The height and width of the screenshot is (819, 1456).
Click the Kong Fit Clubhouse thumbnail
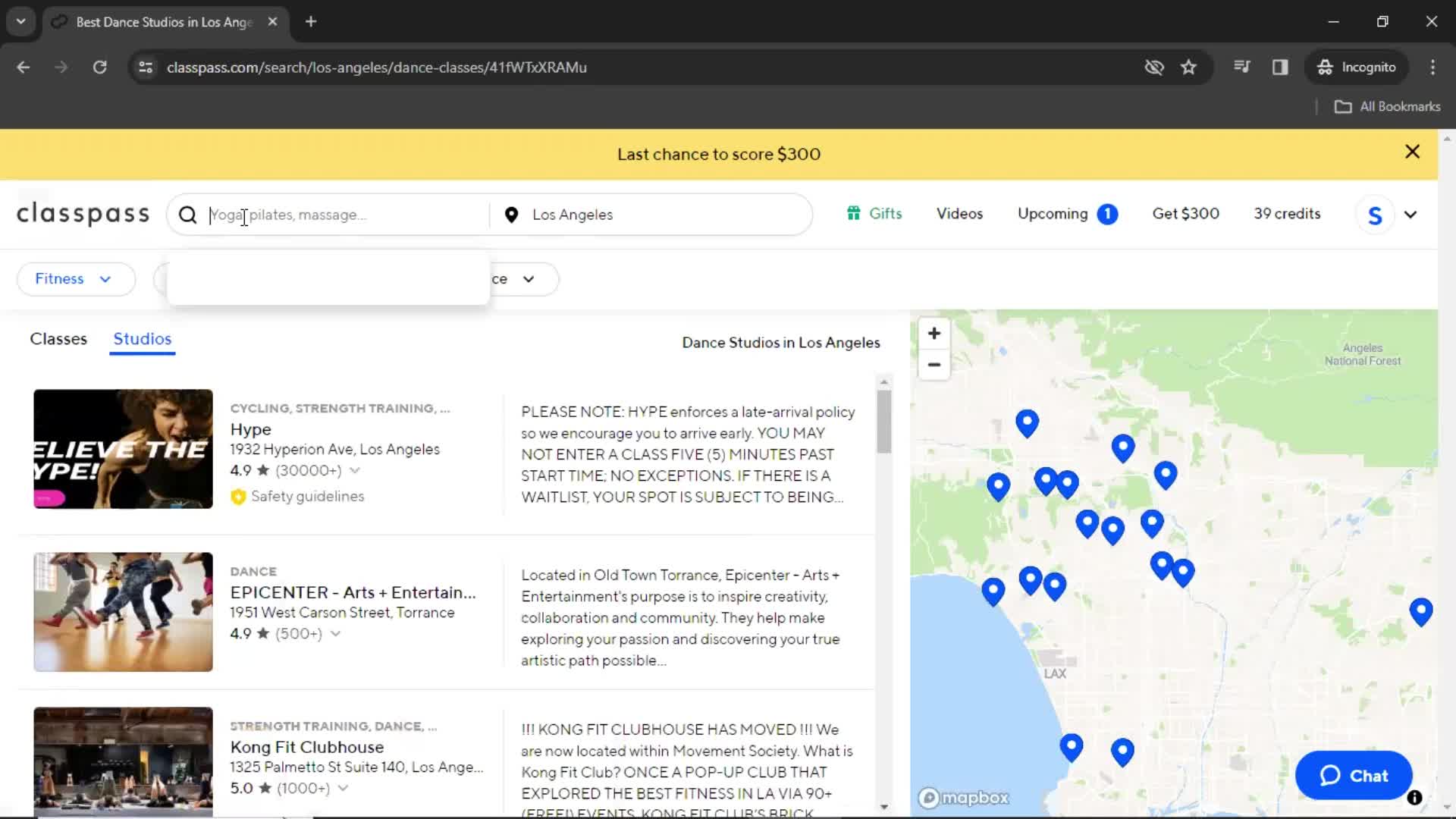(x=123, y=761)
